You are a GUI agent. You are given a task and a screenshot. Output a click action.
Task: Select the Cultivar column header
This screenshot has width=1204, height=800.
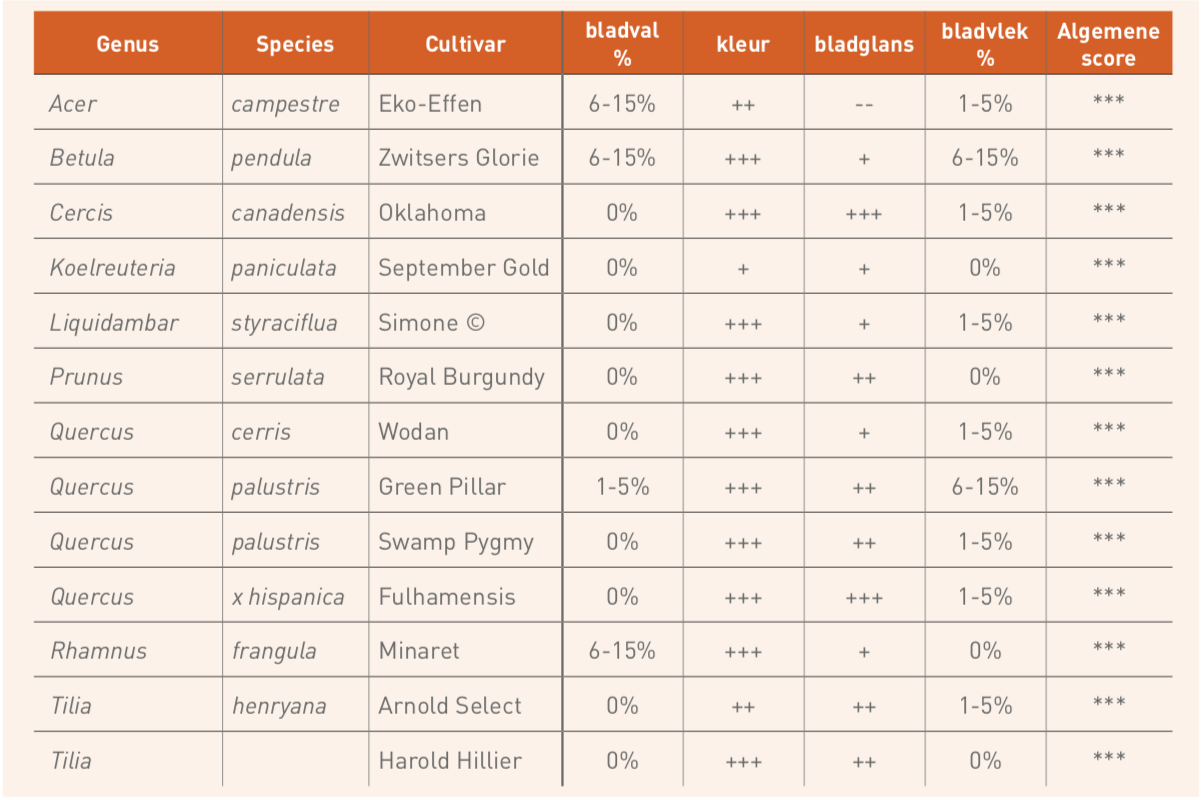pyautogui.click(x=465, y=44)
